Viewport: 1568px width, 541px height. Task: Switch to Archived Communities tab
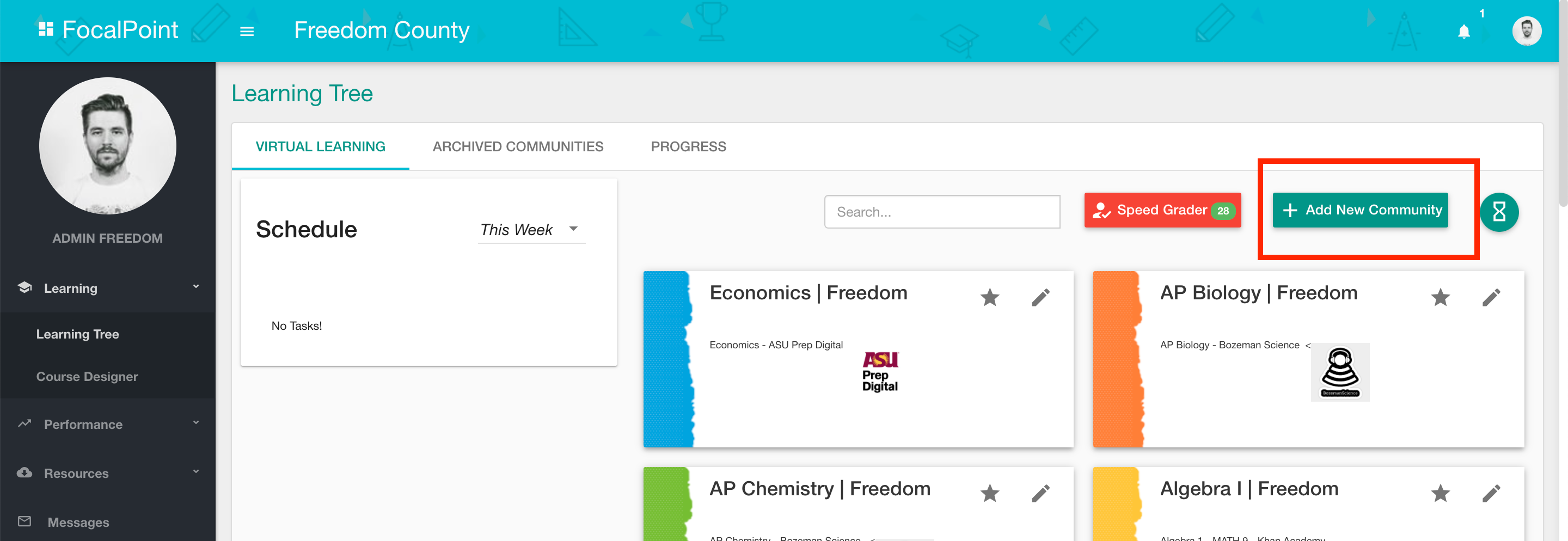click(x=517, y=146)
